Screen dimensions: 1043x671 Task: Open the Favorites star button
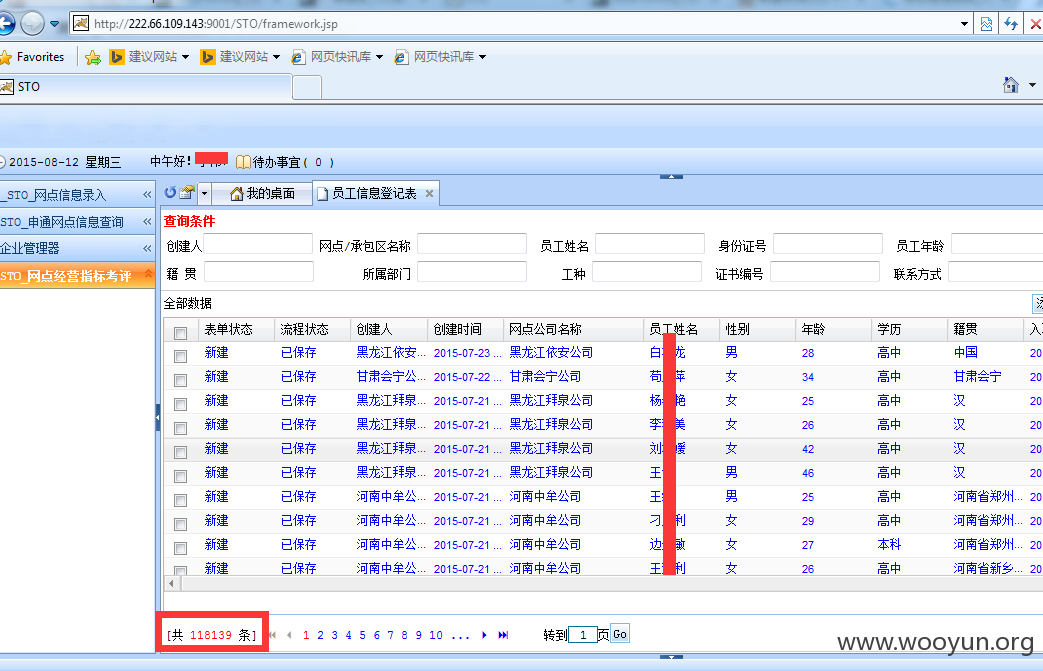(x=33, y=57)
